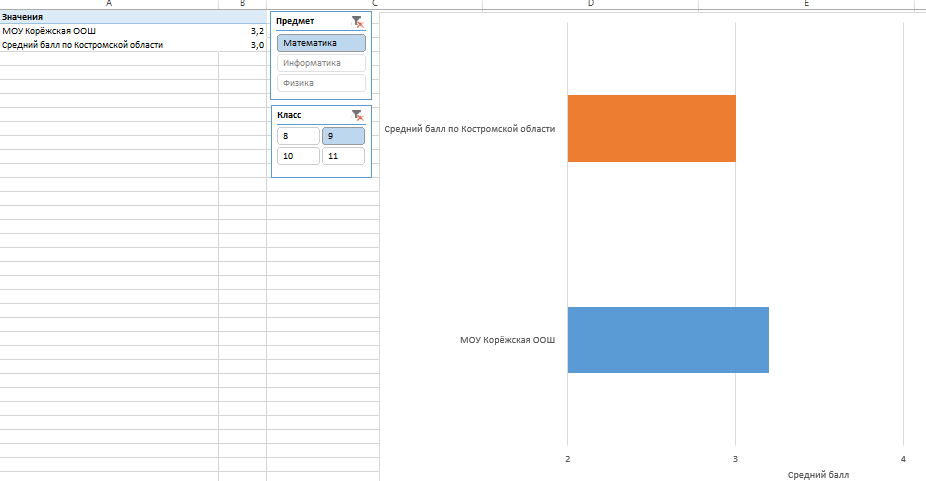
Task: Click chart axis label Средний балл по Костромской области
Action: (469, 129)
